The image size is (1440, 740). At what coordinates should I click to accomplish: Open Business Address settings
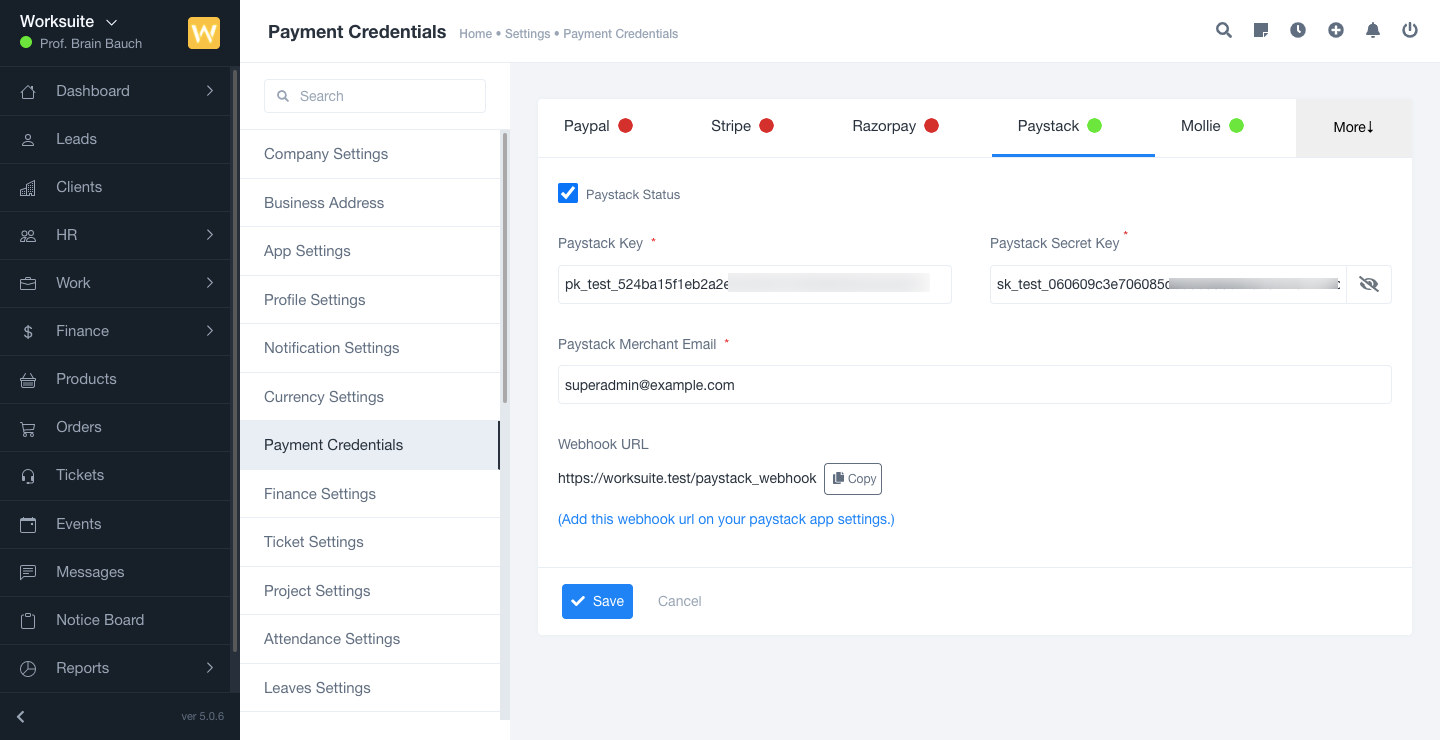pyautogui.click(x=369, y=203)
